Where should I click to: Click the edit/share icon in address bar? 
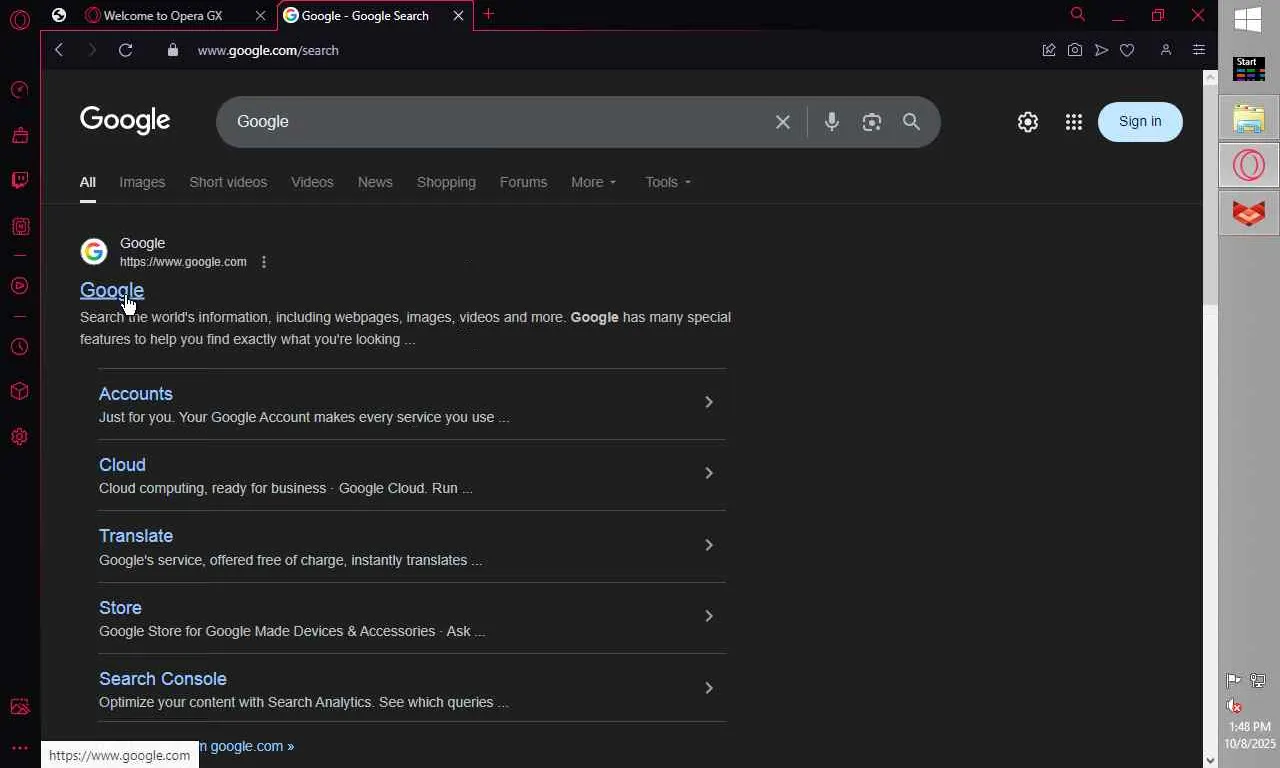(x=1049, y=50)
